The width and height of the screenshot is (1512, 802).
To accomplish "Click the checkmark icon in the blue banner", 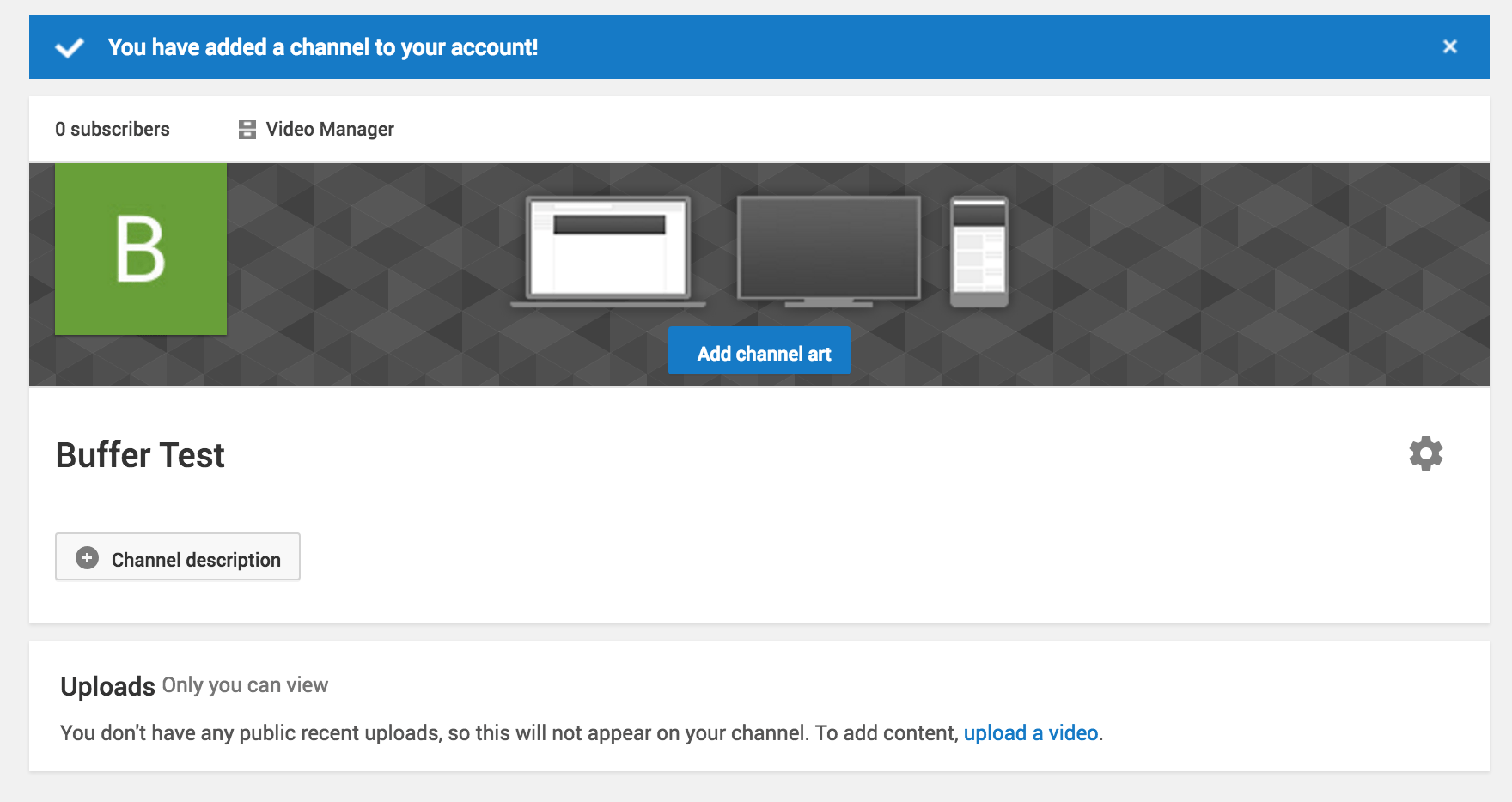I will (70, 47).
